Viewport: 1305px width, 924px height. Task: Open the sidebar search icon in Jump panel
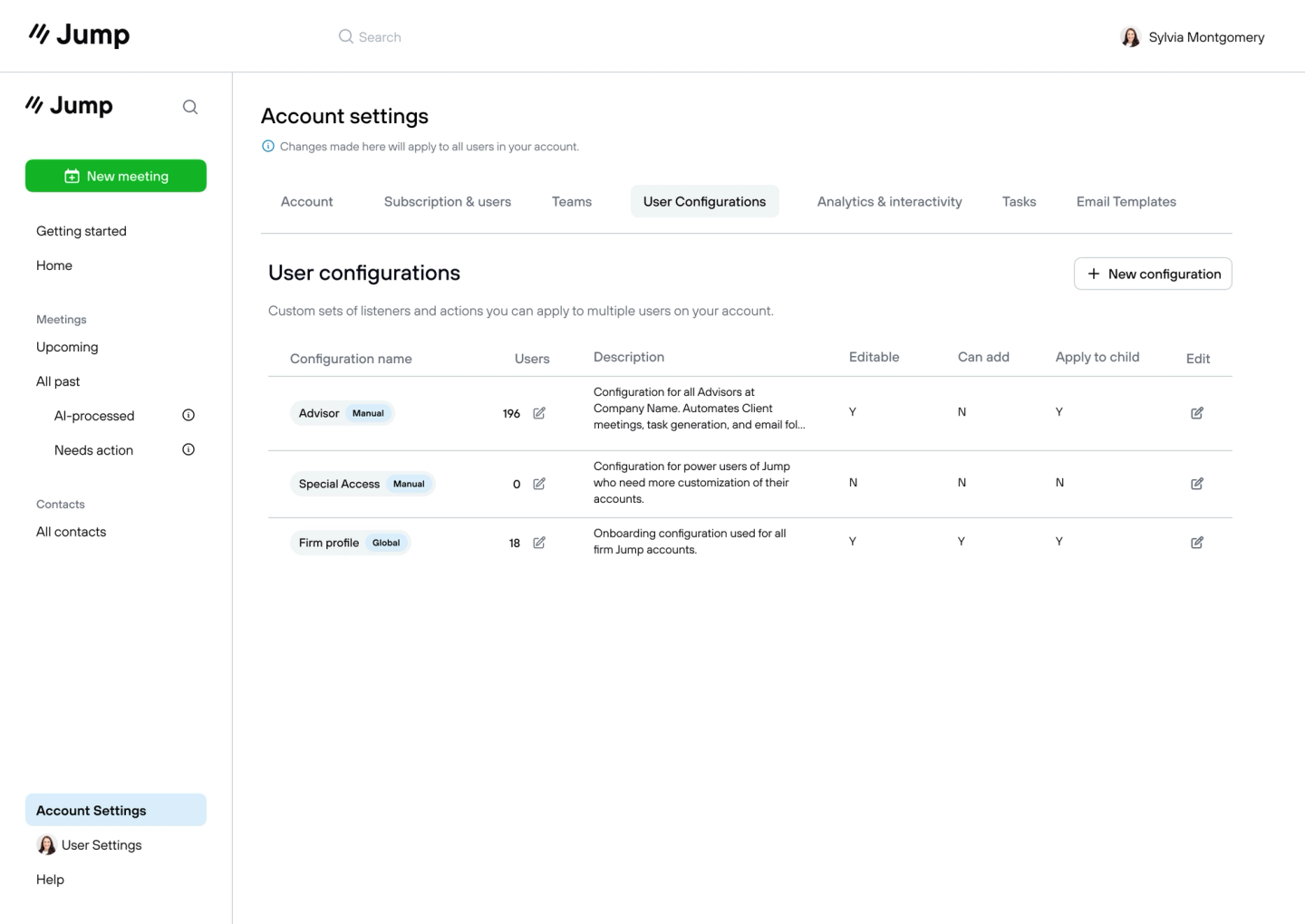coord(190,106)
